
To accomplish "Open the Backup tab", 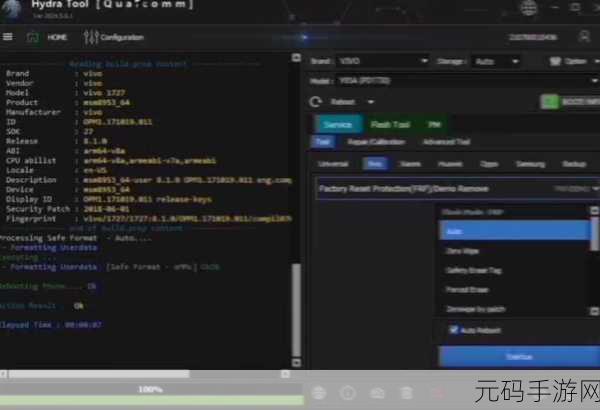I will (574, 164).
